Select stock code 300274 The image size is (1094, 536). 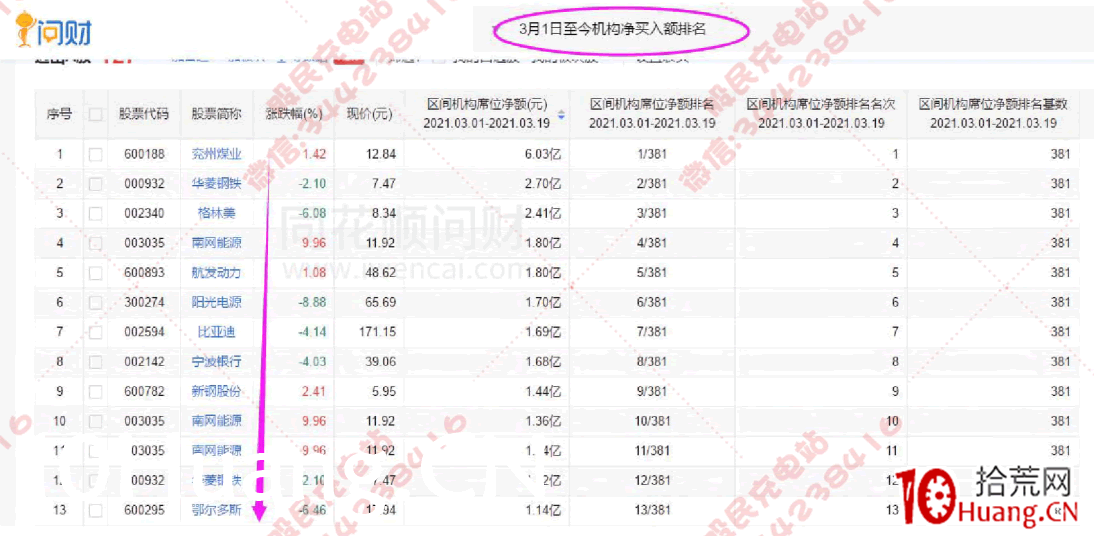coord(143,302)
